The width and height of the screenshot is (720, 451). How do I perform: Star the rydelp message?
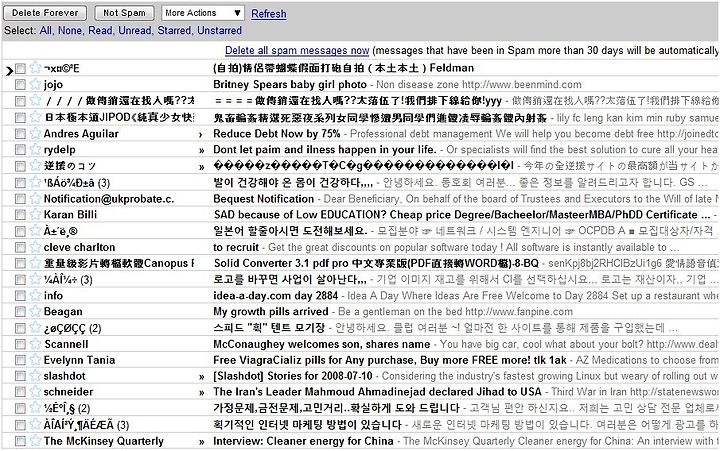coord(35,149)
